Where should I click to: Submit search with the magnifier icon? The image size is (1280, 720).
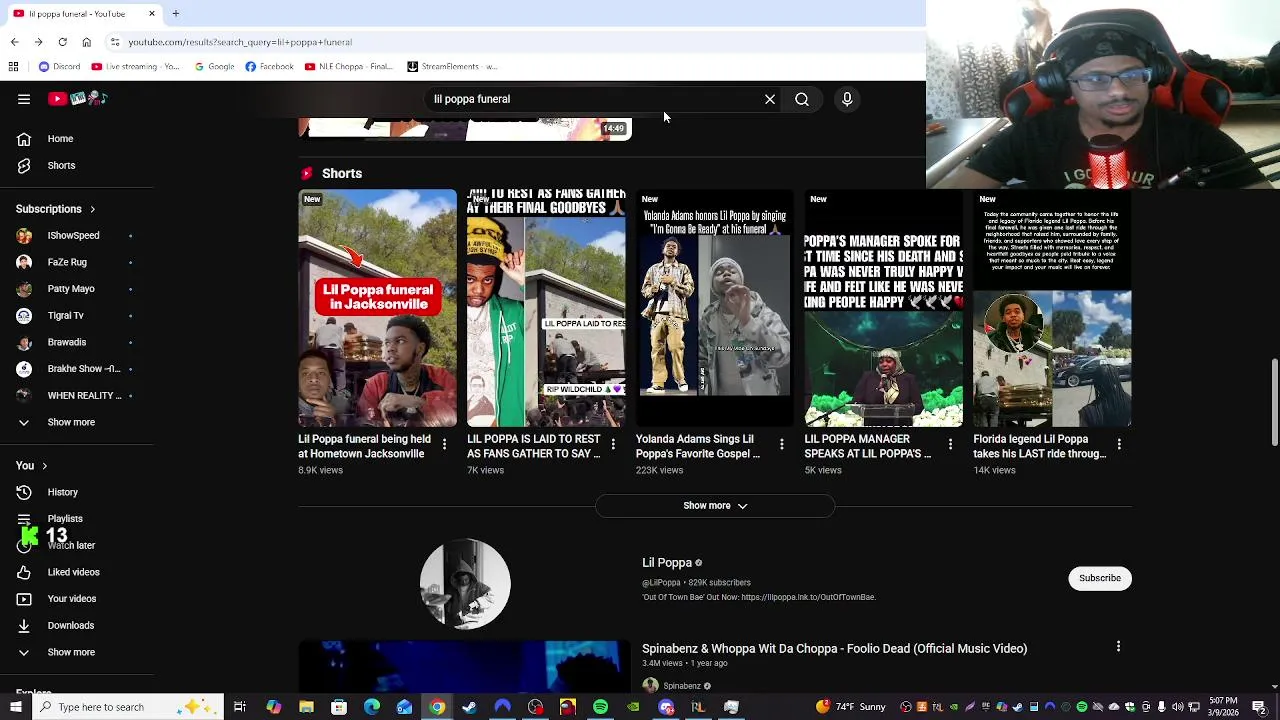pos(802,99)
